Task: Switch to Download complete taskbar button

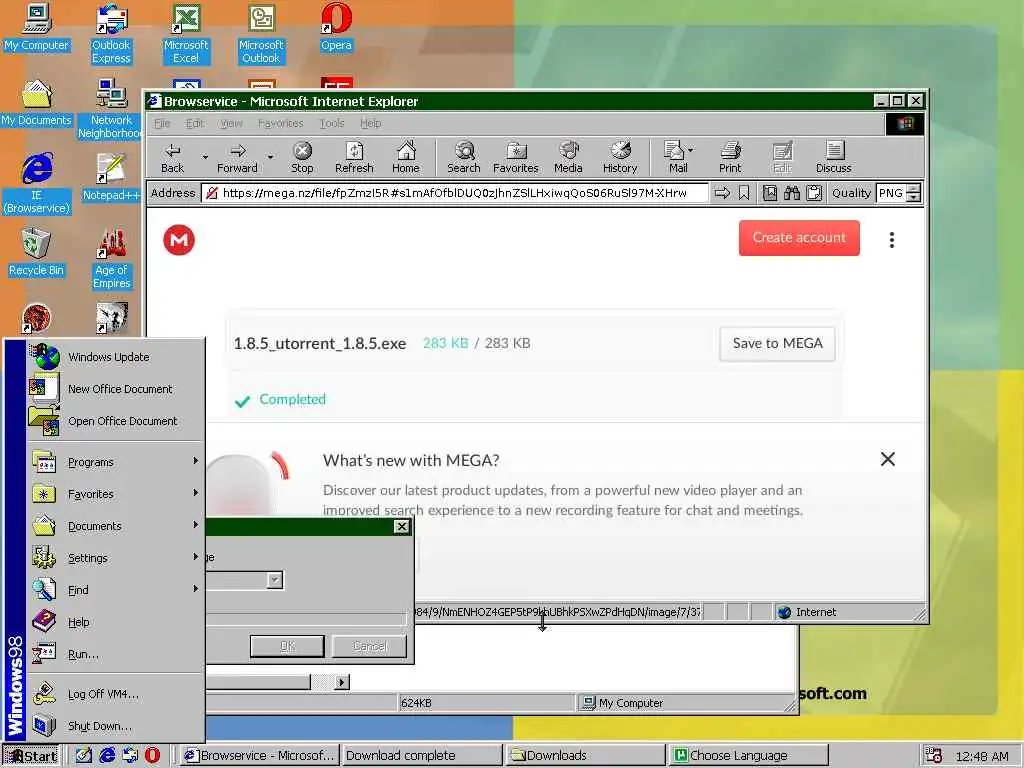Action: pyautogui.click(x=421, y=756)
